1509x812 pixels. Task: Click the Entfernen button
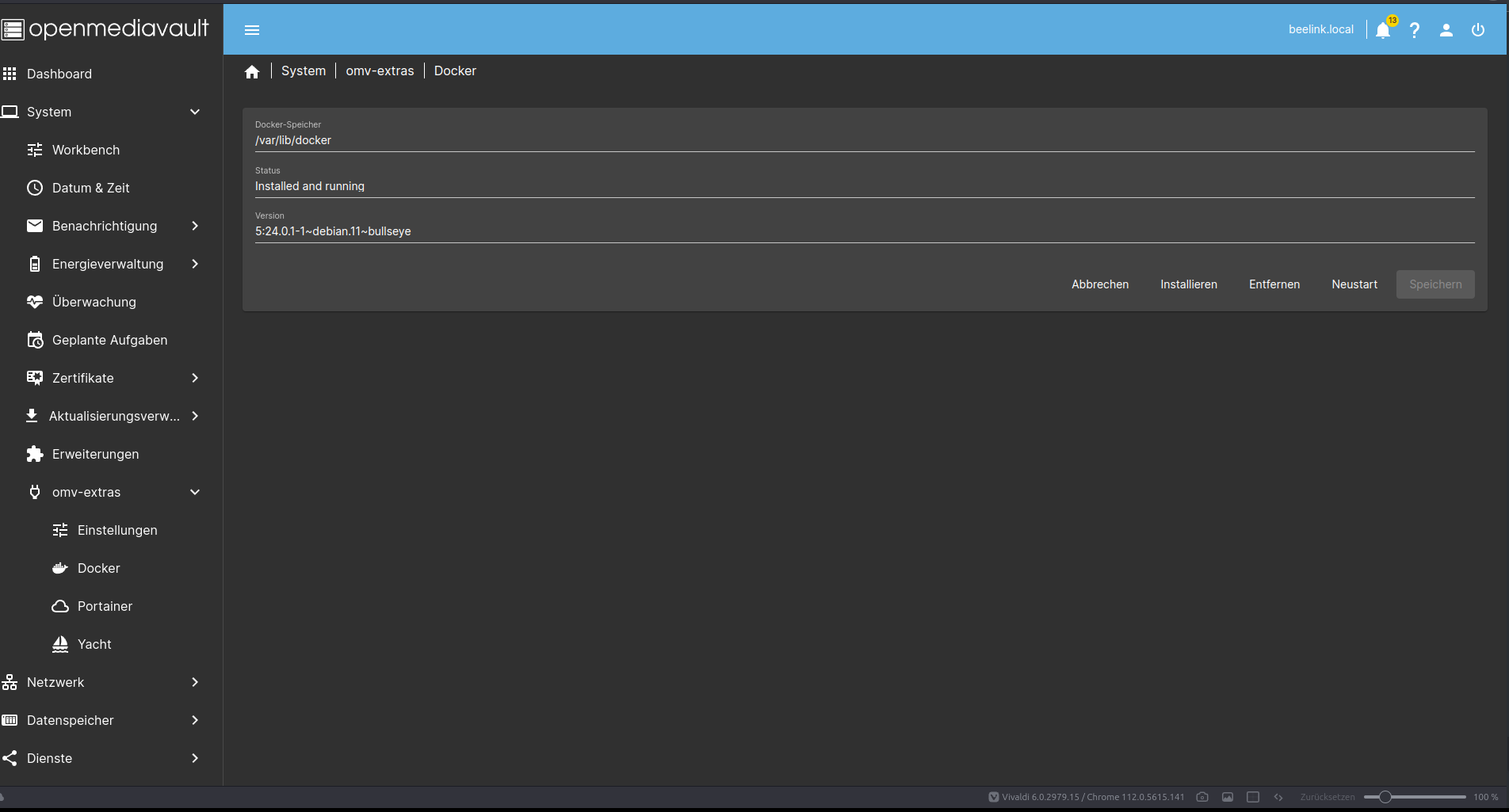[x=1274, y=284]
